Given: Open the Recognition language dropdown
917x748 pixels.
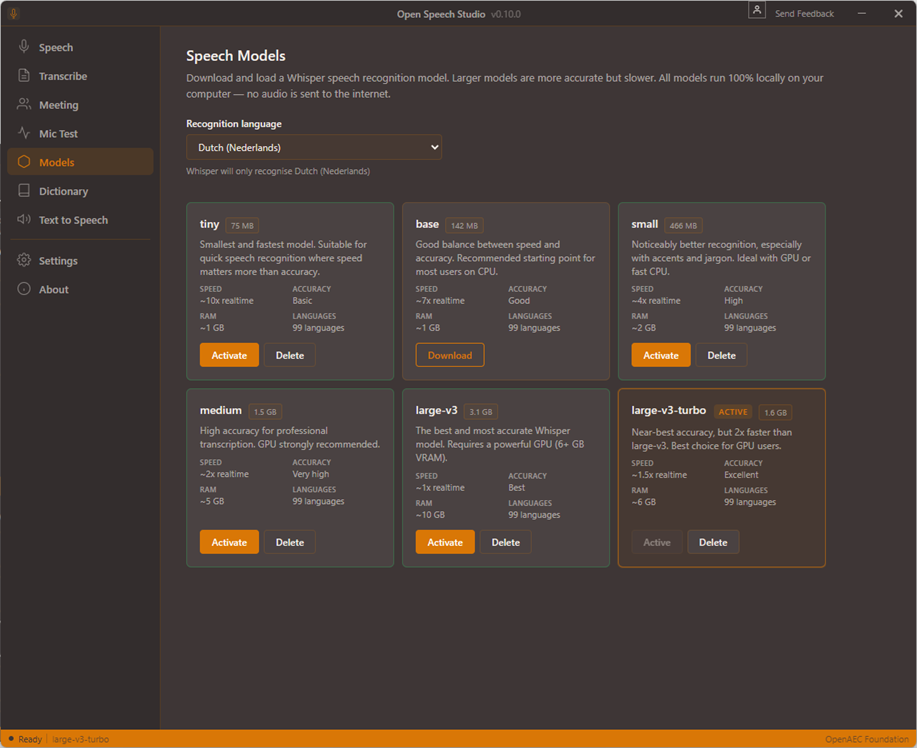Looking at the screenshot, I should [314, 147].
